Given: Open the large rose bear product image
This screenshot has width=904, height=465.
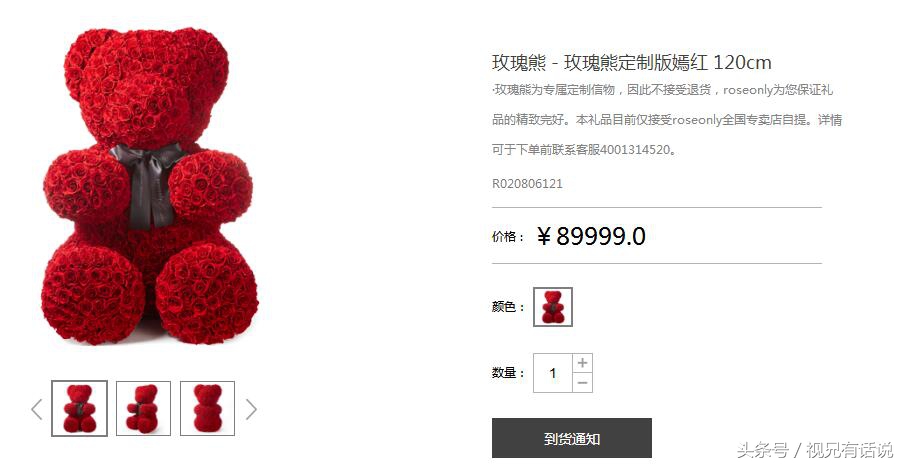Looking at the screenshot, I should point(150,186).
